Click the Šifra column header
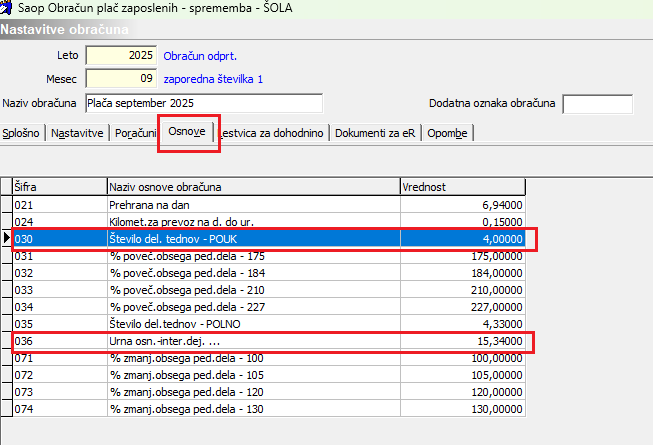 [x=60, y=187]
